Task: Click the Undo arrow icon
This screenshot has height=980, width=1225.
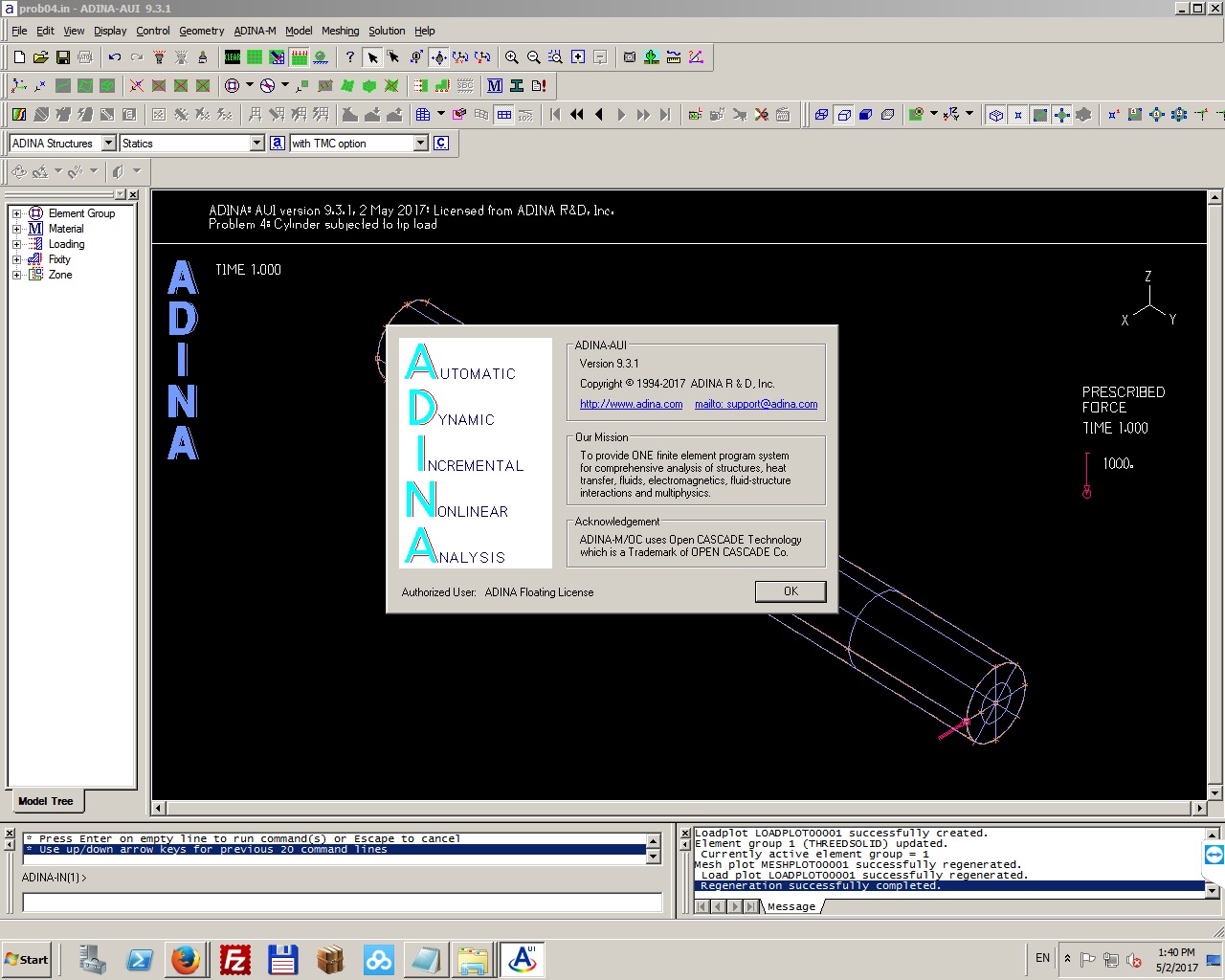Action: [115, 57]
